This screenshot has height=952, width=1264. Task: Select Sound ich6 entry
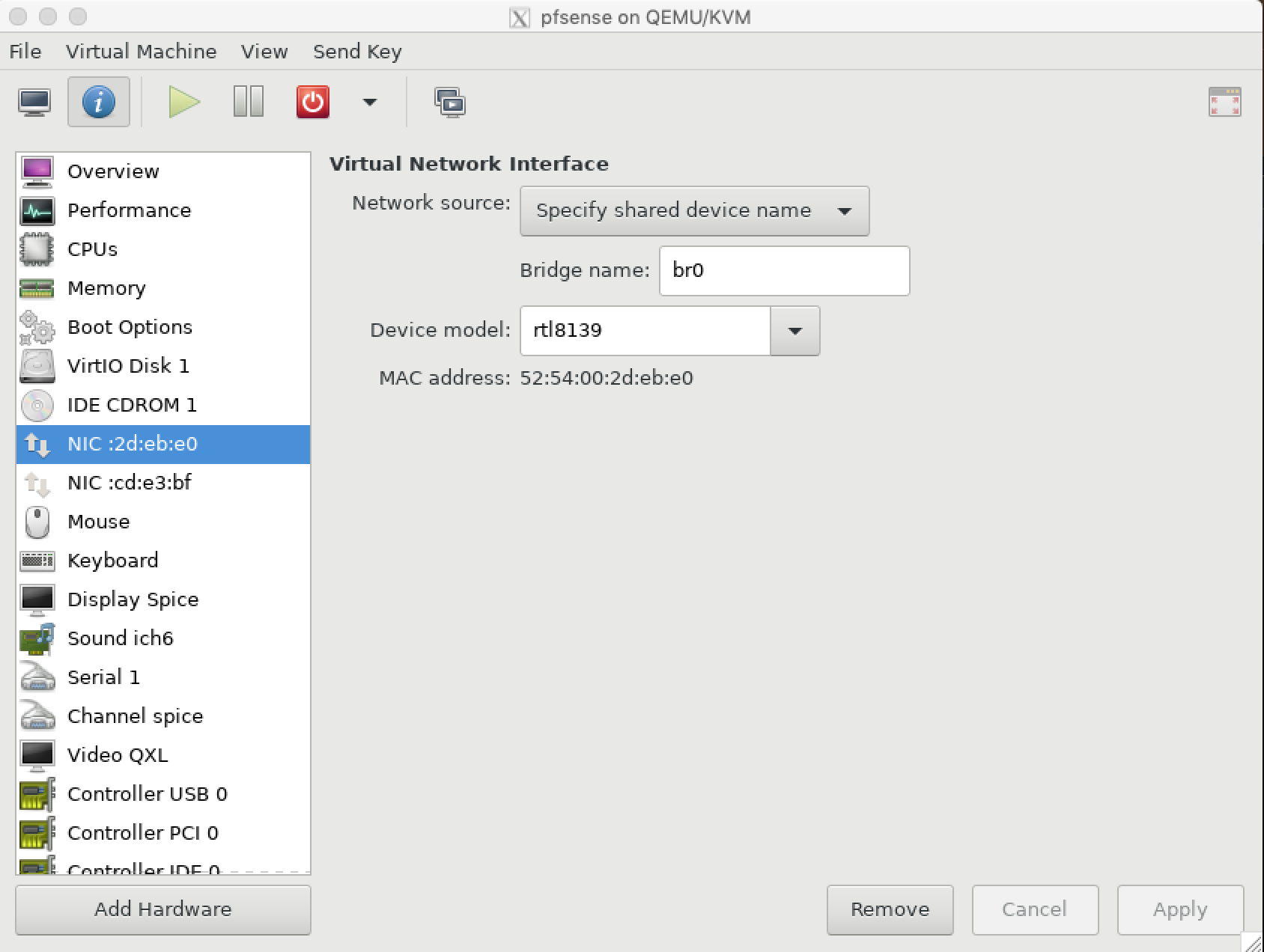click(x=163, y=638)
